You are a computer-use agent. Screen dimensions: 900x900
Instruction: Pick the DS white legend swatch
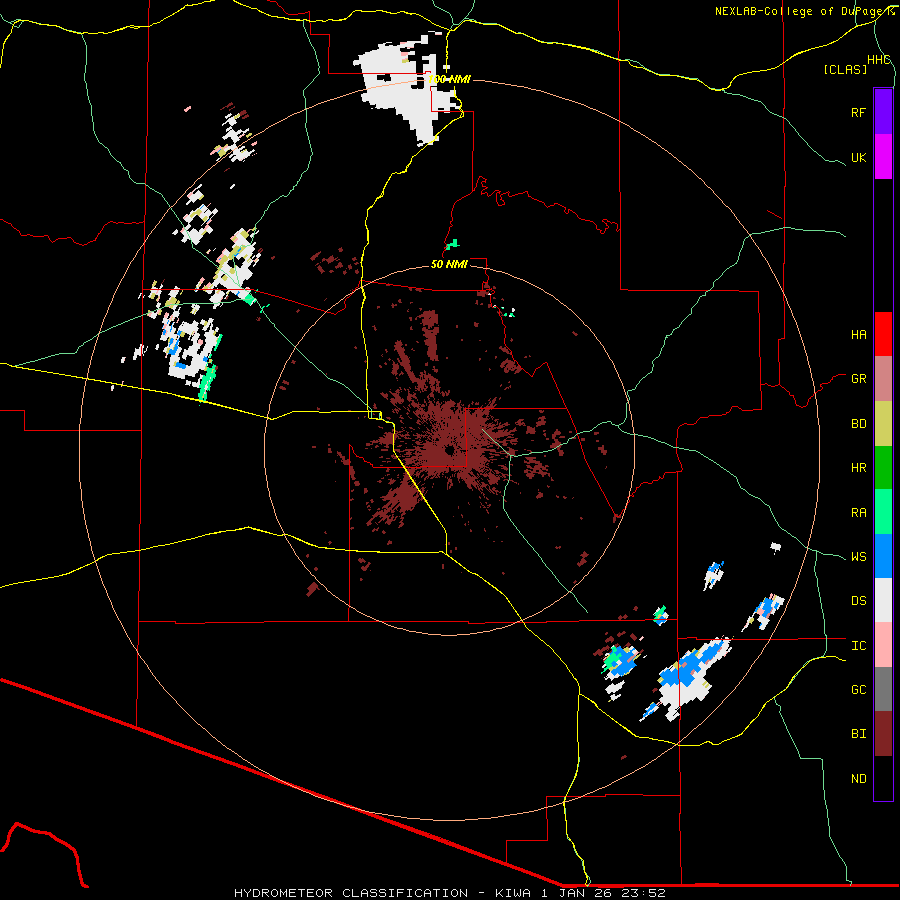[883, 600]
